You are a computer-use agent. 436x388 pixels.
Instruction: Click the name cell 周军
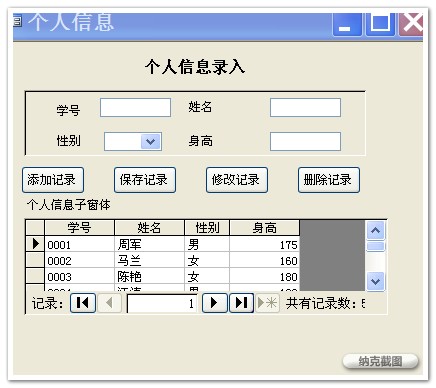pos(149,244)
